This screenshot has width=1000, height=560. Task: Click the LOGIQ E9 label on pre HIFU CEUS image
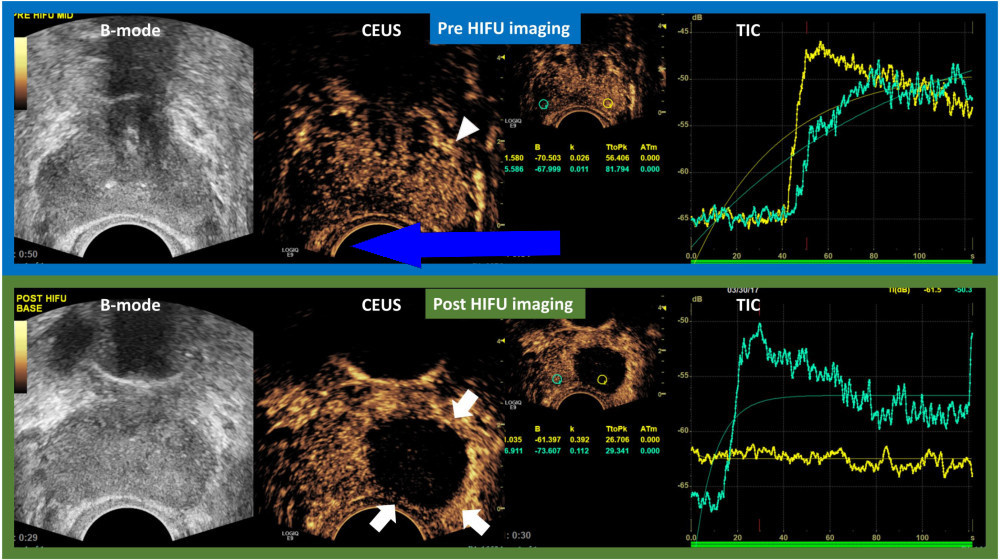tap(290, 252)
